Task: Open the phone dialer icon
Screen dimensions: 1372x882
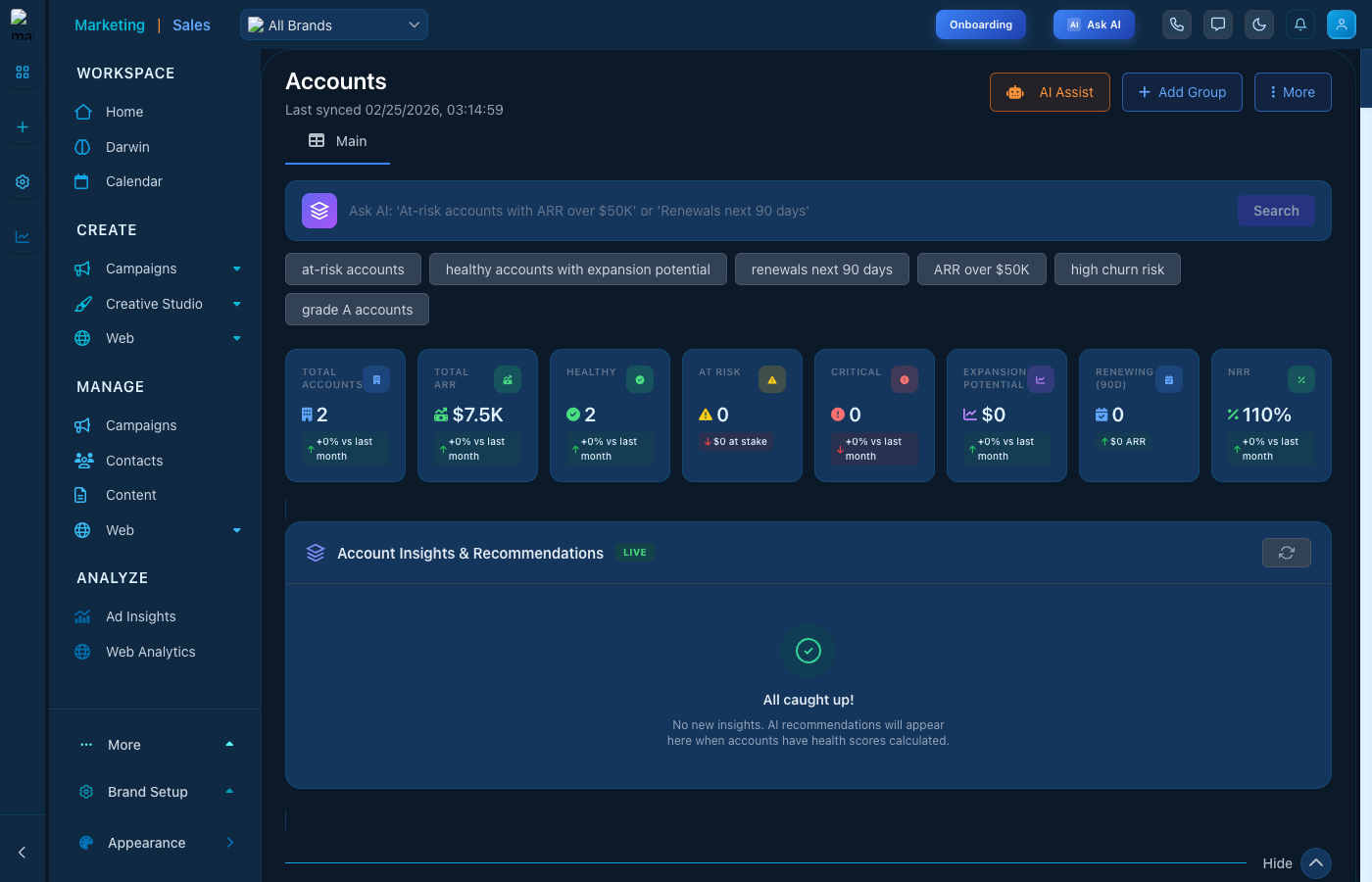Action: tap(1177, 24)
